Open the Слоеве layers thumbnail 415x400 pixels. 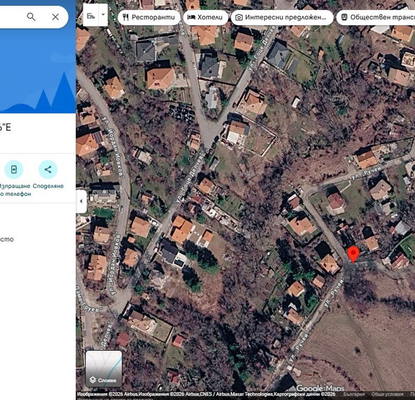pos(104,369)
